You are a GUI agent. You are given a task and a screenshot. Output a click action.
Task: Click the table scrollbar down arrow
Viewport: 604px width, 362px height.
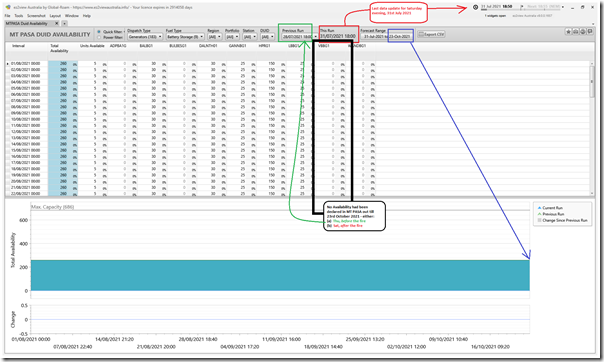pos(592,193)
